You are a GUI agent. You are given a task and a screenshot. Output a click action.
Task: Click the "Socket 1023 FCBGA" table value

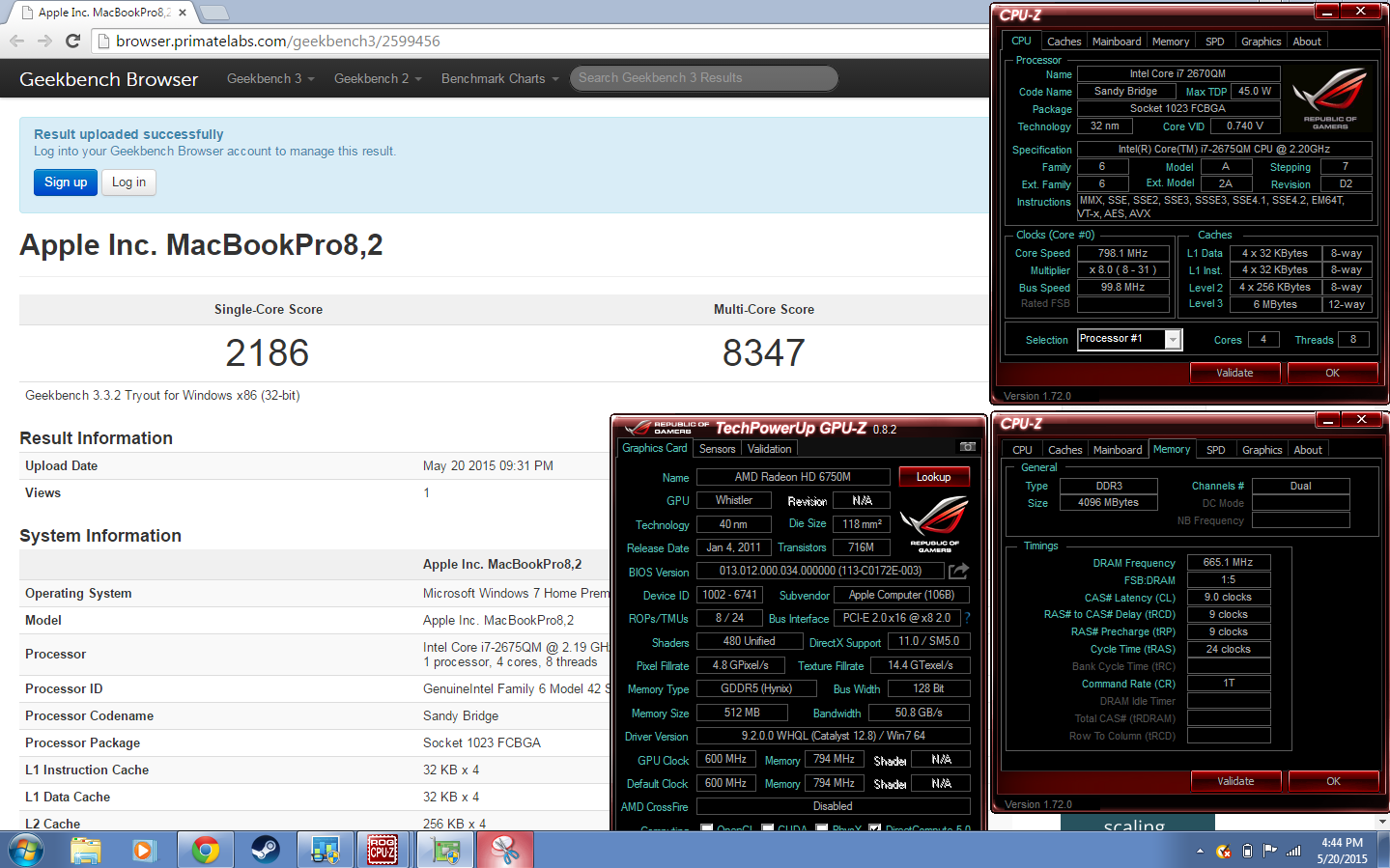pyautogui.click(x=482, y=742)
